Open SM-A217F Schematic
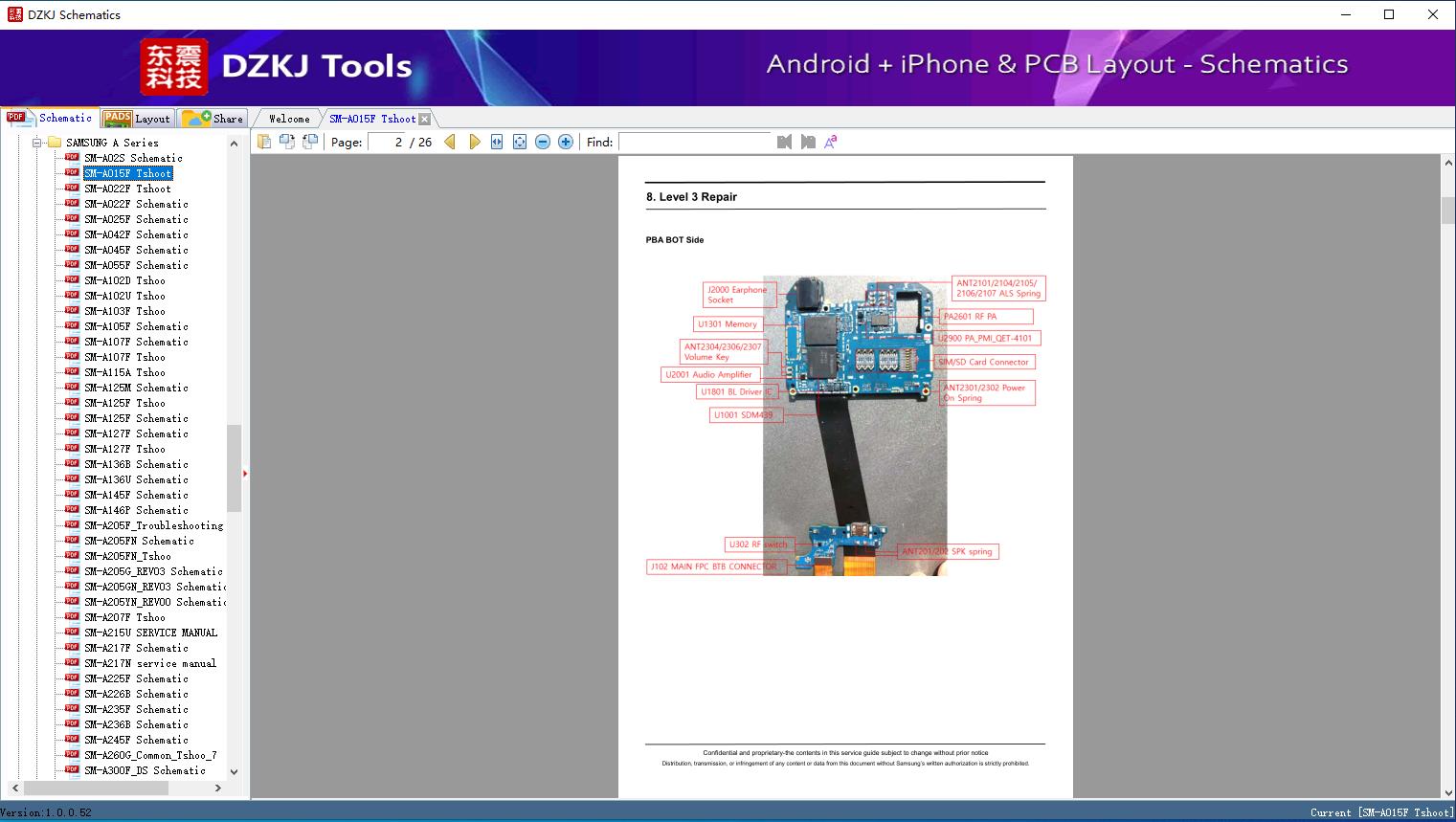1456x822 pixels. click(x=136, y=648)
